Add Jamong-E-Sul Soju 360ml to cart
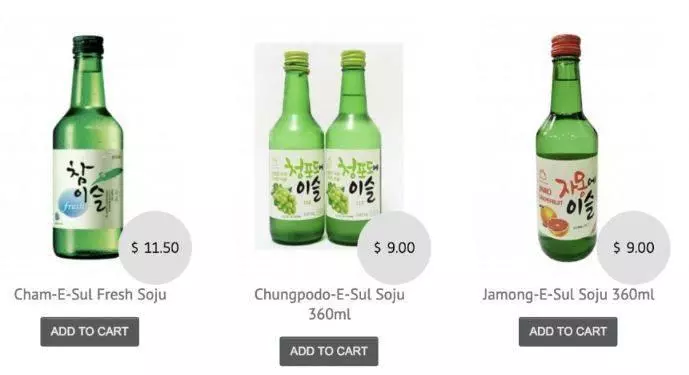689x375 pixels. [568, 331]
